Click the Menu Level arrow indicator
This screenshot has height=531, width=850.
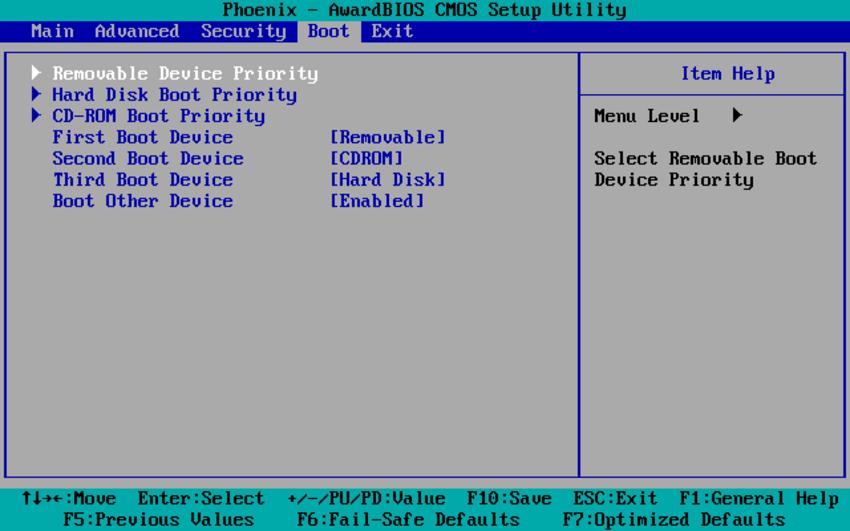tap(737, 115)
